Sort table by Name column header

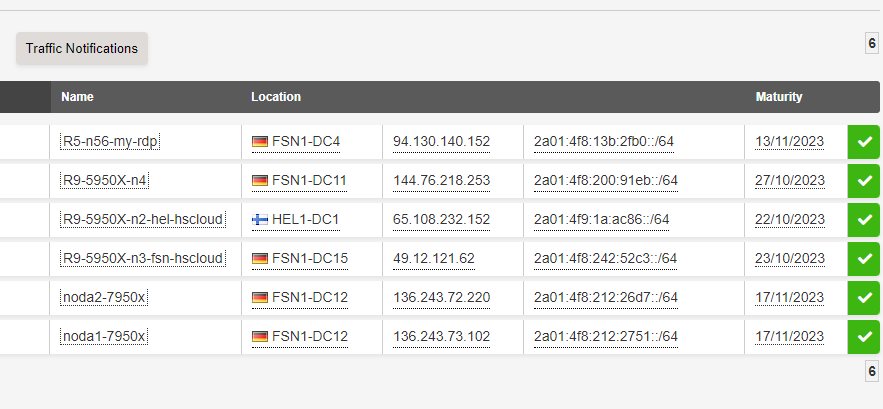click(x=77, y=97)
